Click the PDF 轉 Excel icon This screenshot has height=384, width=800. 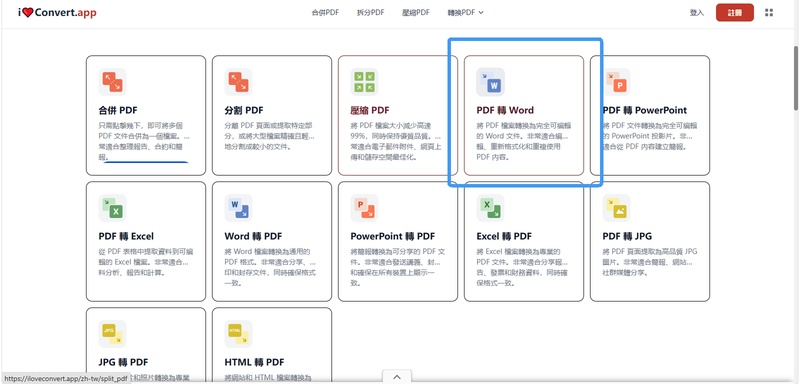(x=112, y=208)
